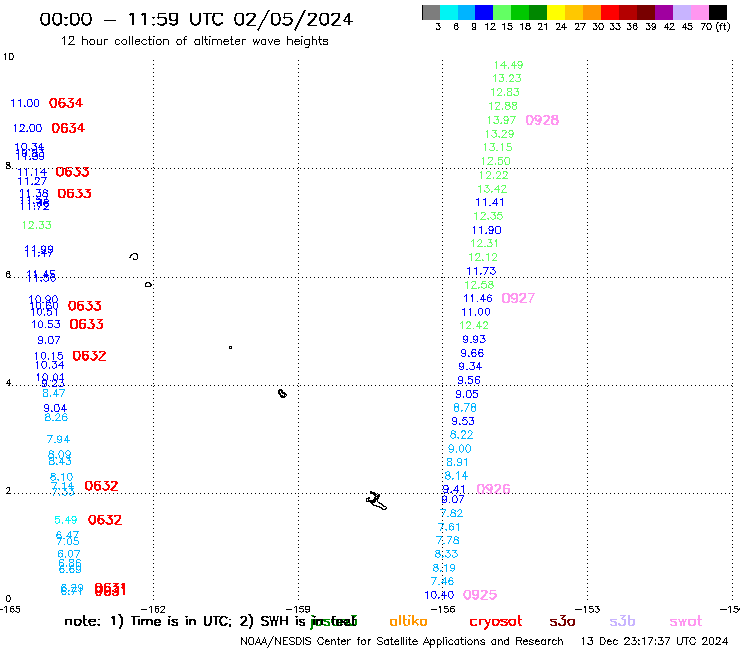The width and height of the screenshot is (740, 650).
Task: Click the 'cryosat' satellite legend label
Action: 496,622
